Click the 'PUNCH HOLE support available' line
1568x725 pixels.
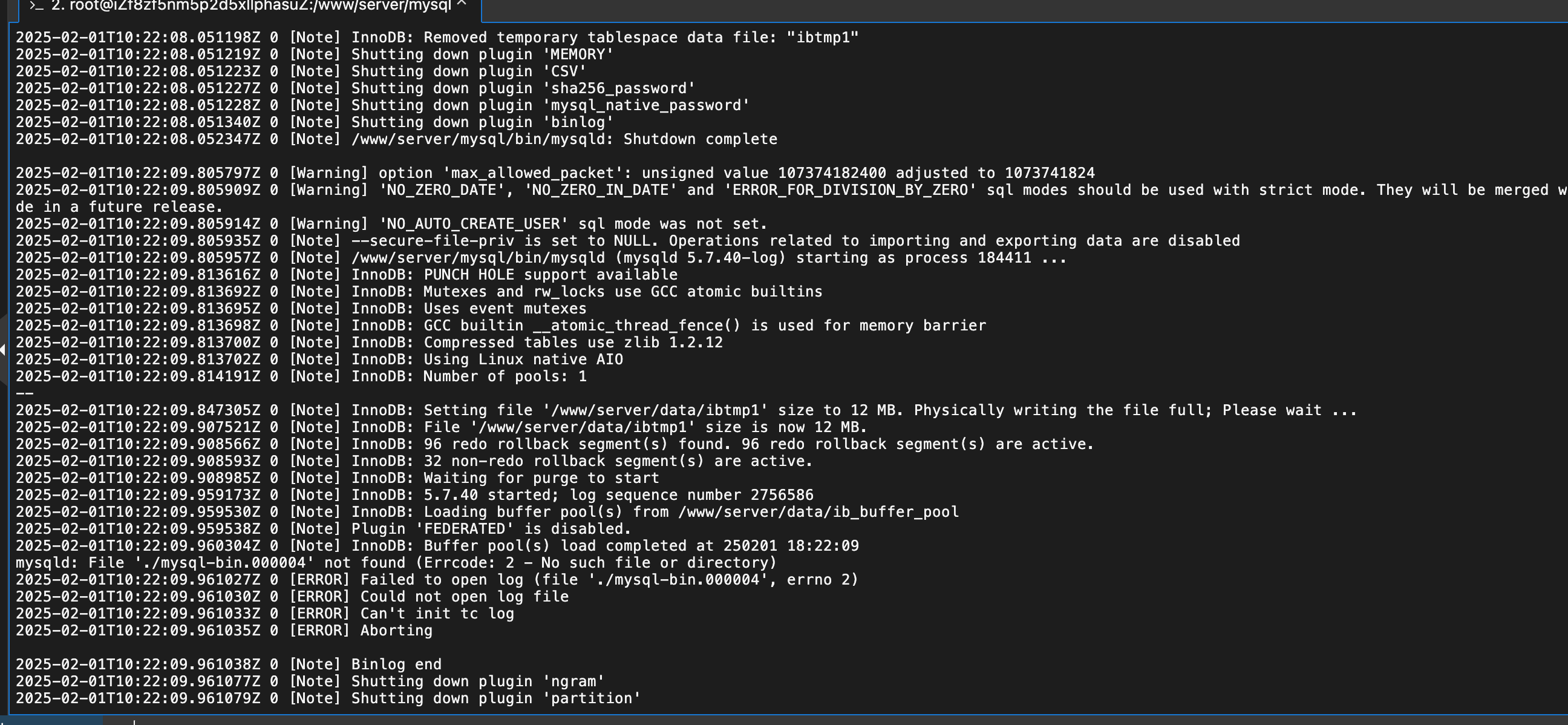point(347,275)
